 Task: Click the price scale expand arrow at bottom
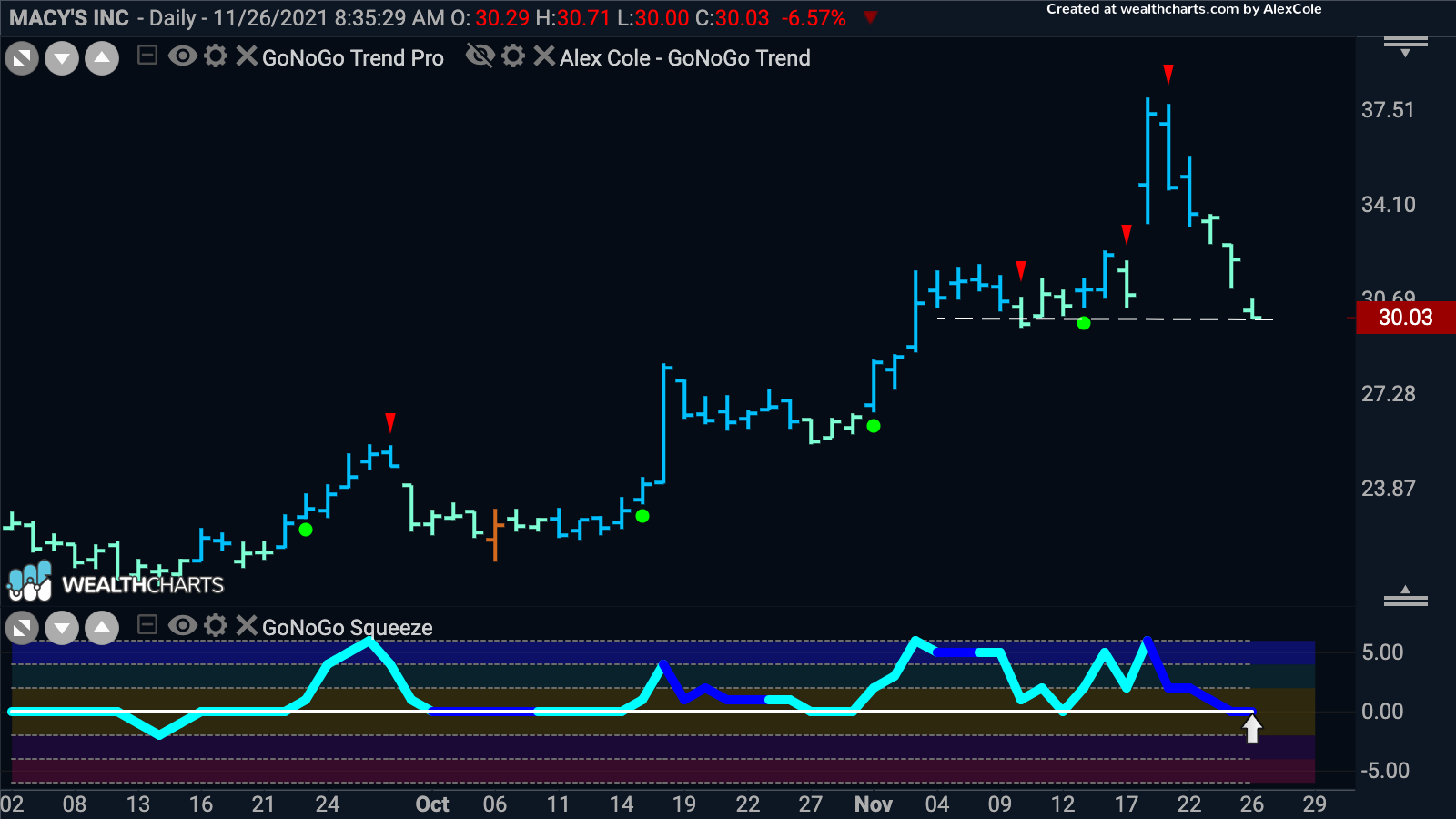pyautogui.click(x=1406, y=596)
